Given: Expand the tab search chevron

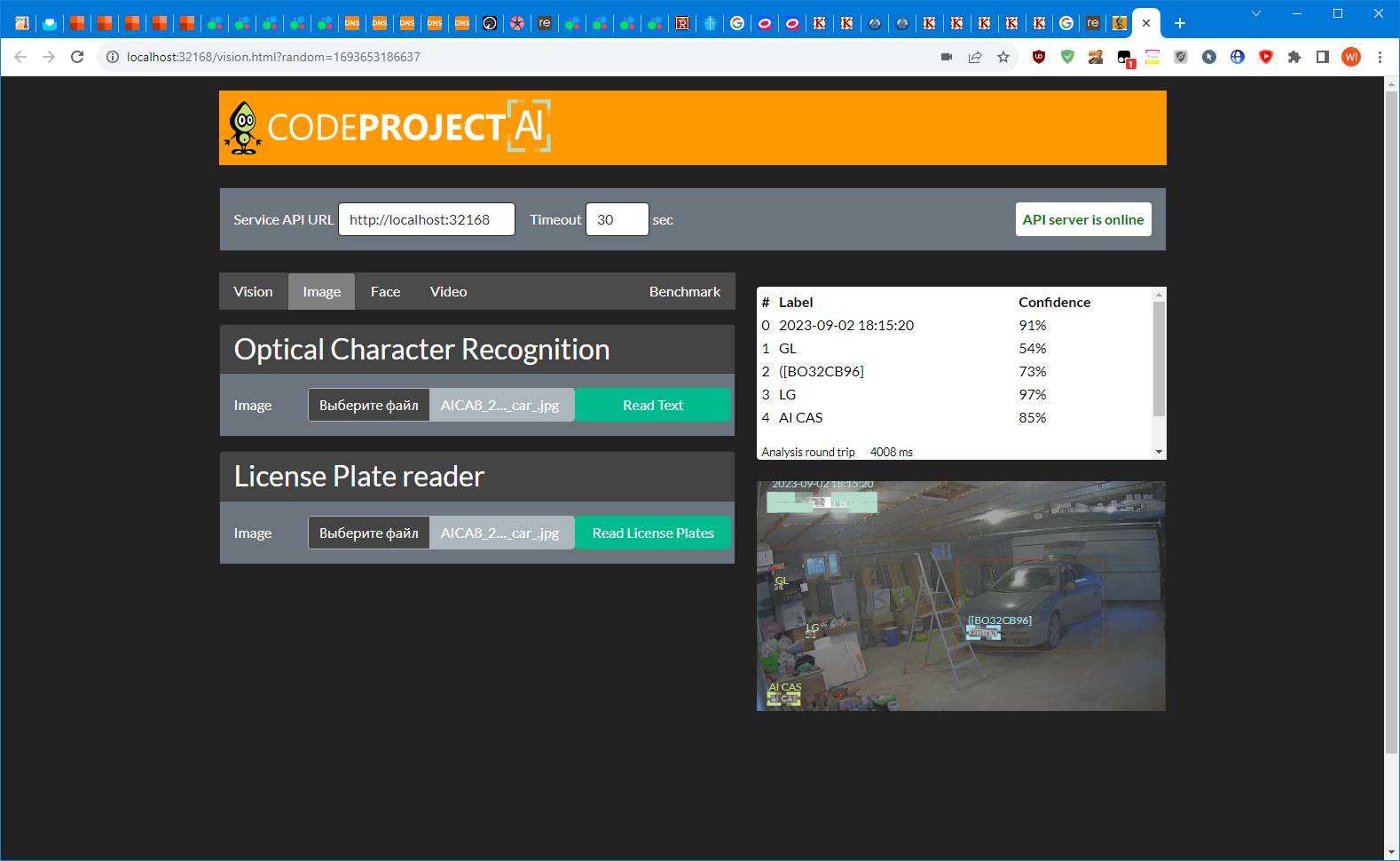Looking at the screenshot, I should click(1255, 13).
